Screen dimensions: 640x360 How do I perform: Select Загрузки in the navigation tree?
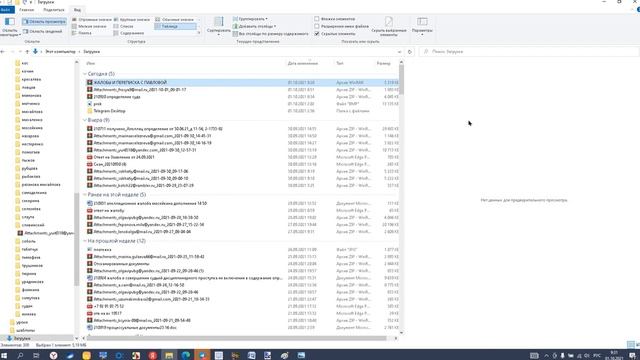22,338
